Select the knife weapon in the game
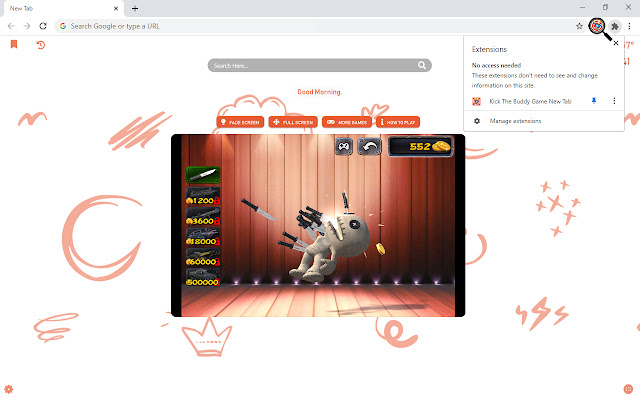This screenshot has width=640, height=400. tap(203, 175)
